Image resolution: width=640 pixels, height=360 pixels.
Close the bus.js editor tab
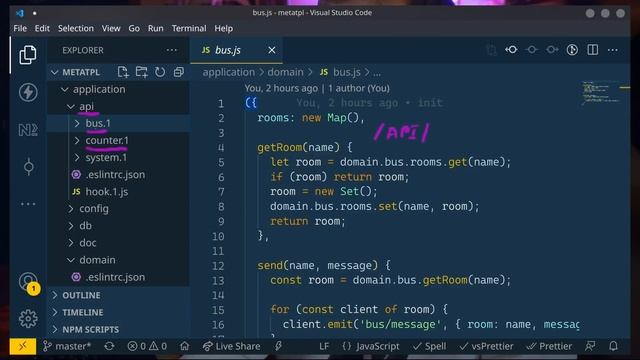point(271,50)
